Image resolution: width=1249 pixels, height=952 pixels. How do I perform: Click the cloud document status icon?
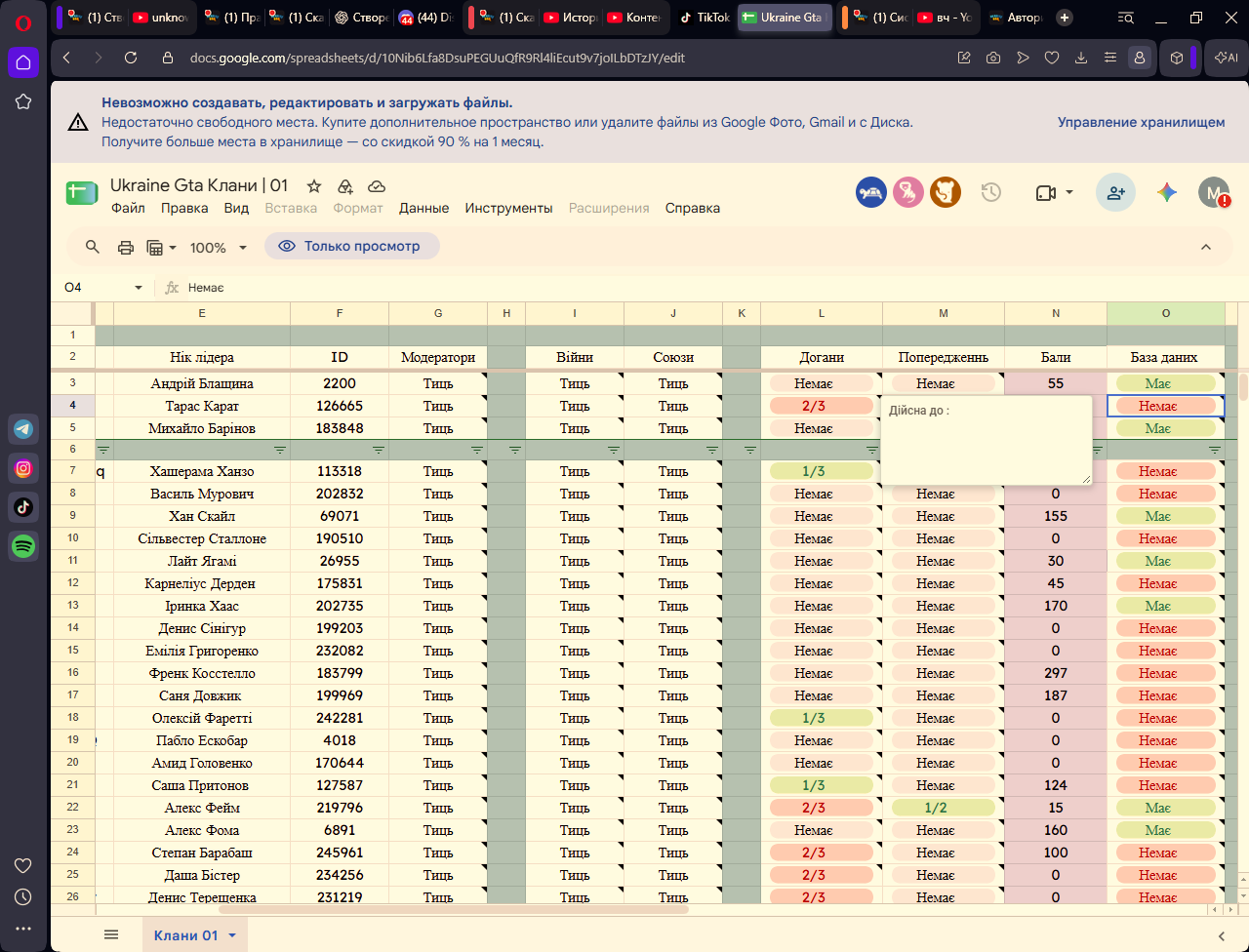click(377, 186)
